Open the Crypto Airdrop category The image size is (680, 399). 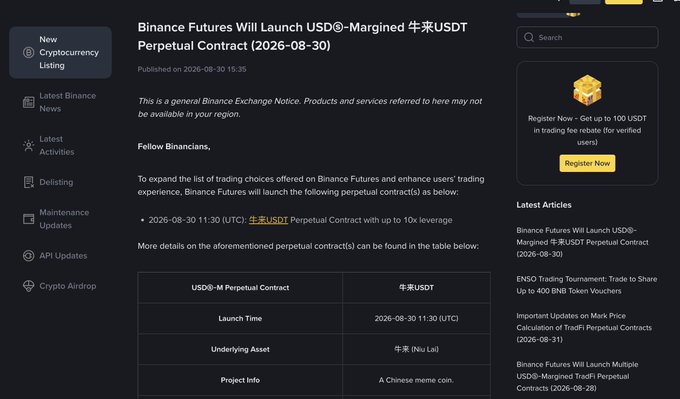[x=60, y=286]
